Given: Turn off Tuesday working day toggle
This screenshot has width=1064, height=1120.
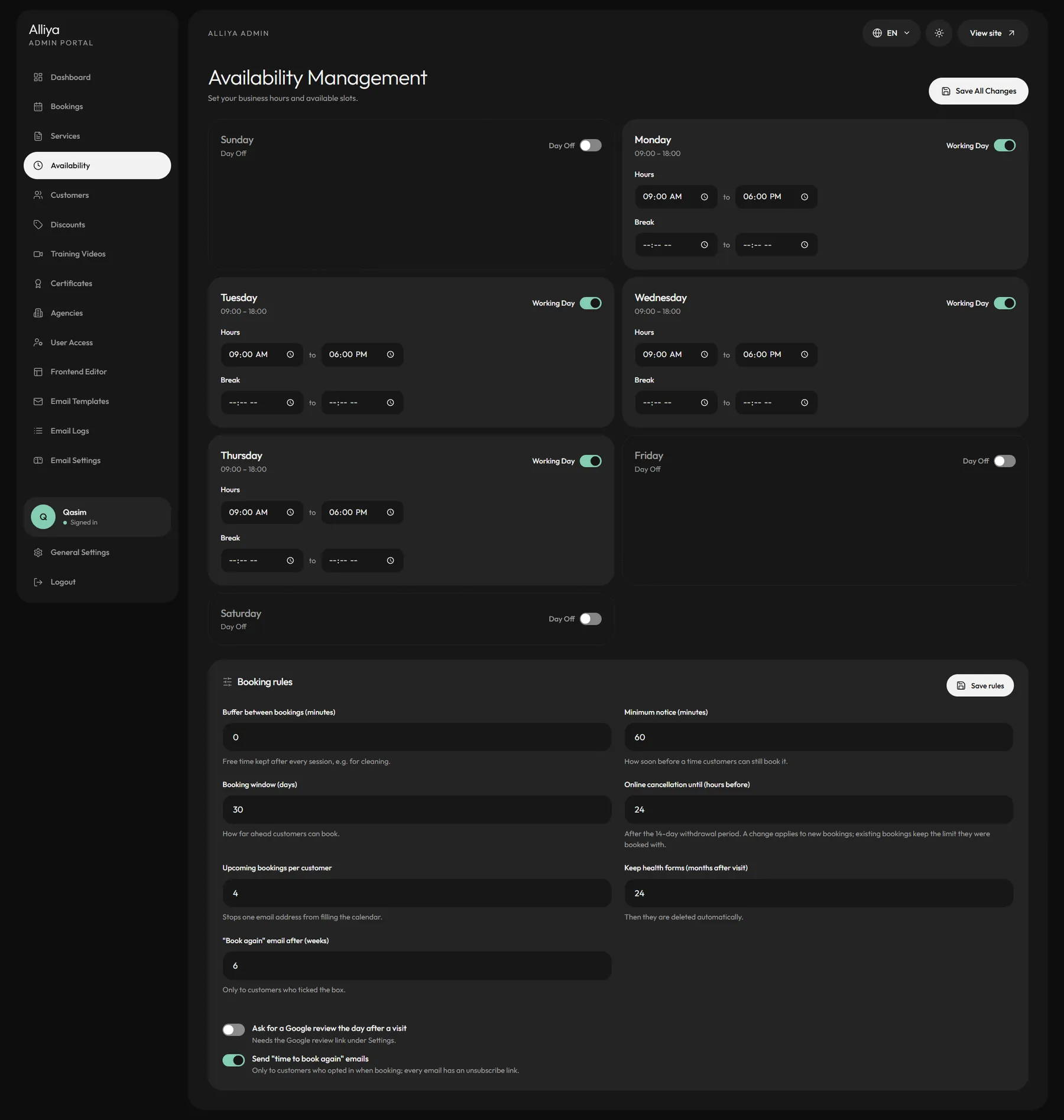Looking at the screenshot, I should click(x=591, y=303).
